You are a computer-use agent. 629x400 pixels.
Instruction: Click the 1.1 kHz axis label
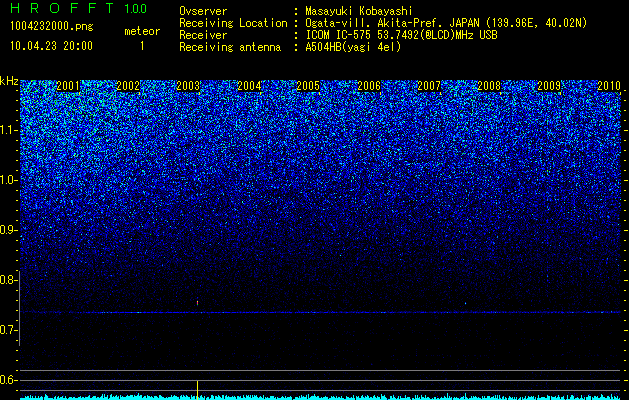pyautogui.click(x=8, y=130)
